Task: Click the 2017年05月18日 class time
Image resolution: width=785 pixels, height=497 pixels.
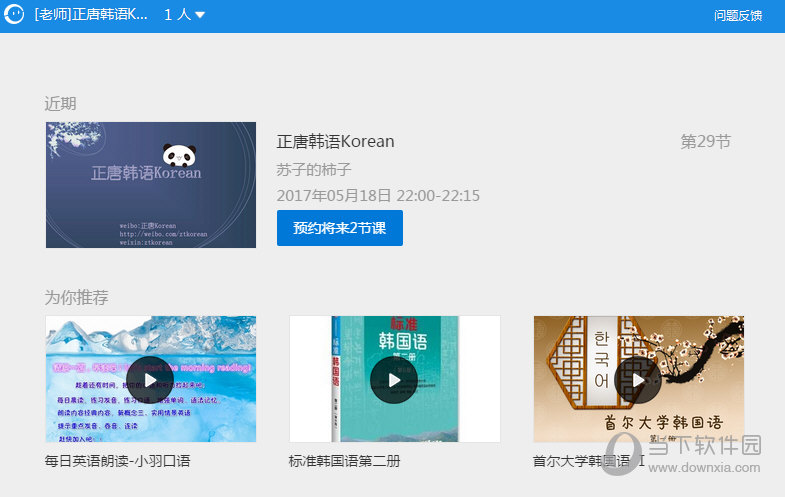Action: pyautogui.click(x=378, y=195)
